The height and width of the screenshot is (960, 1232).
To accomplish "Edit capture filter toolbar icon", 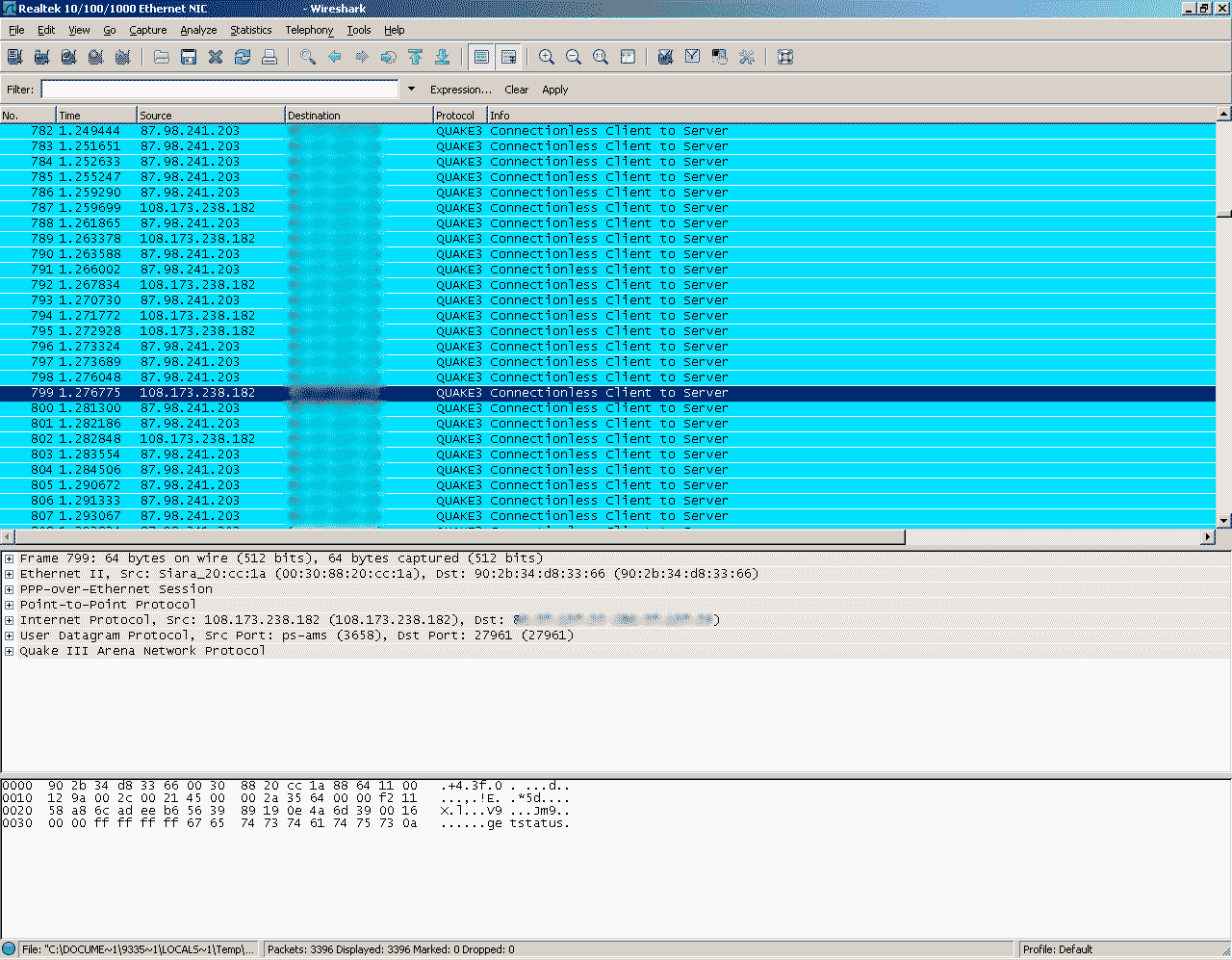I will click(665, 58).
